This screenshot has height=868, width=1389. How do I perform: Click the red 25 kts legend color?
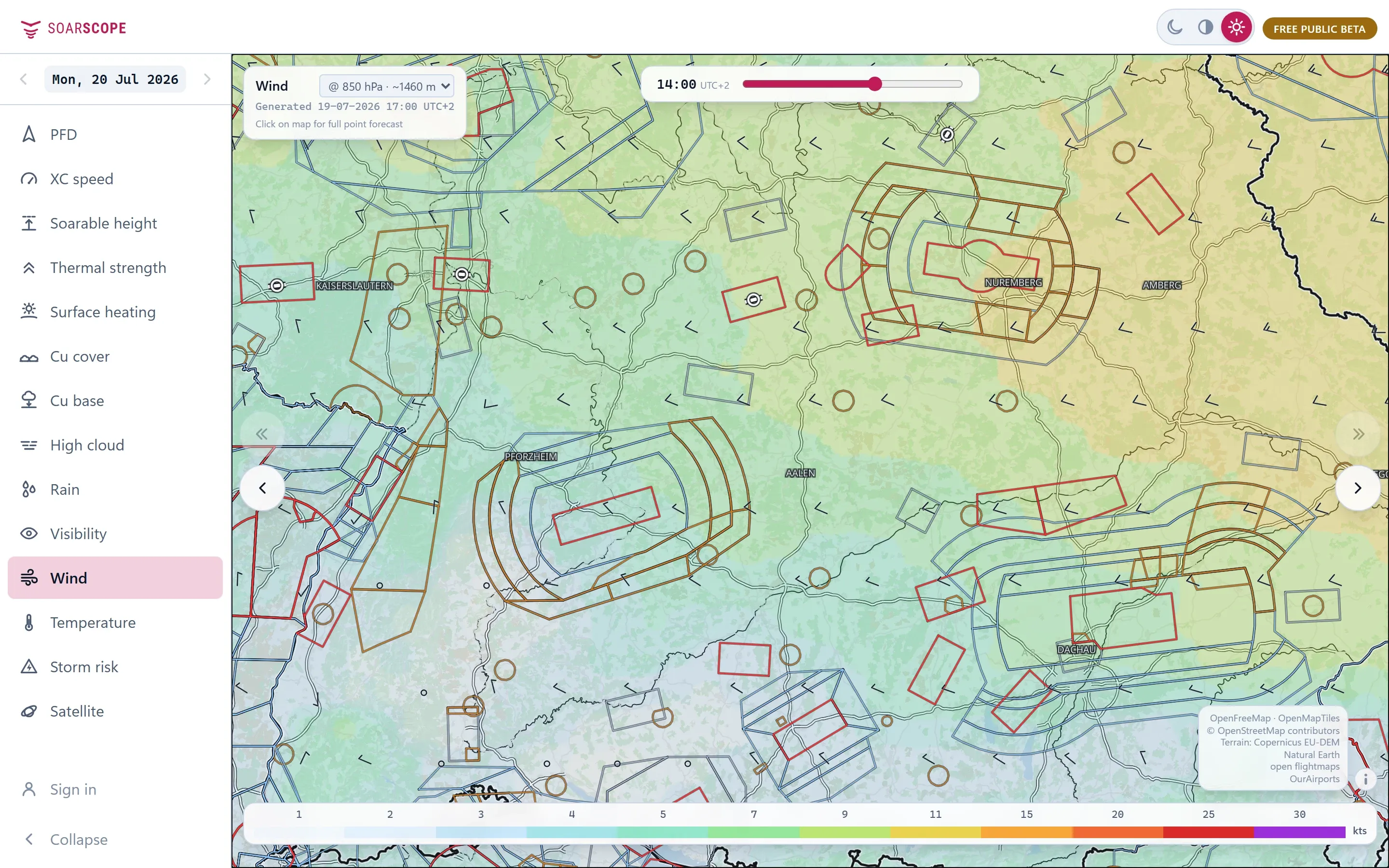[1208, 832]
